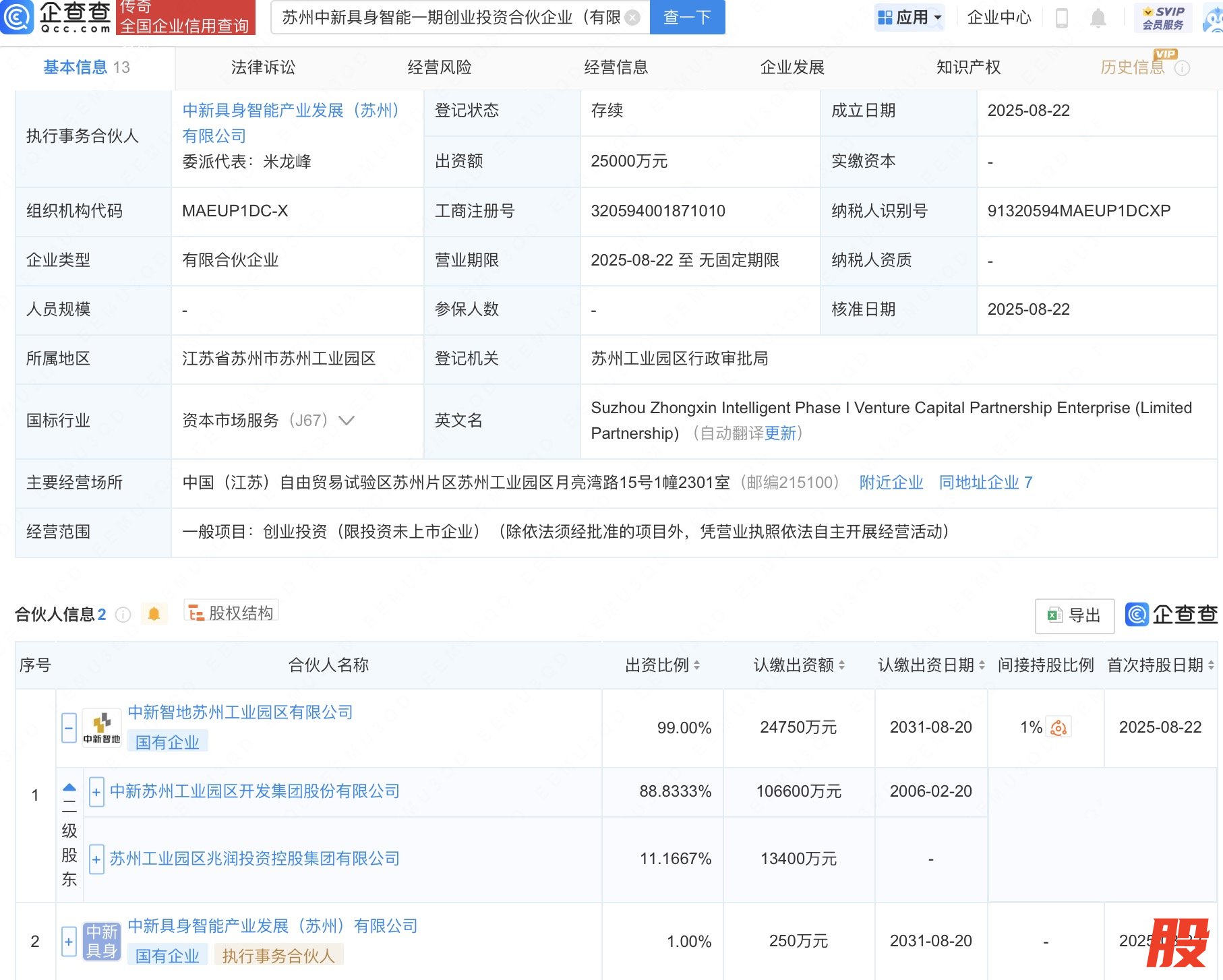The image size is (1223, 980).
Task: Clear the search box text
Action: [x=632, y=18]
